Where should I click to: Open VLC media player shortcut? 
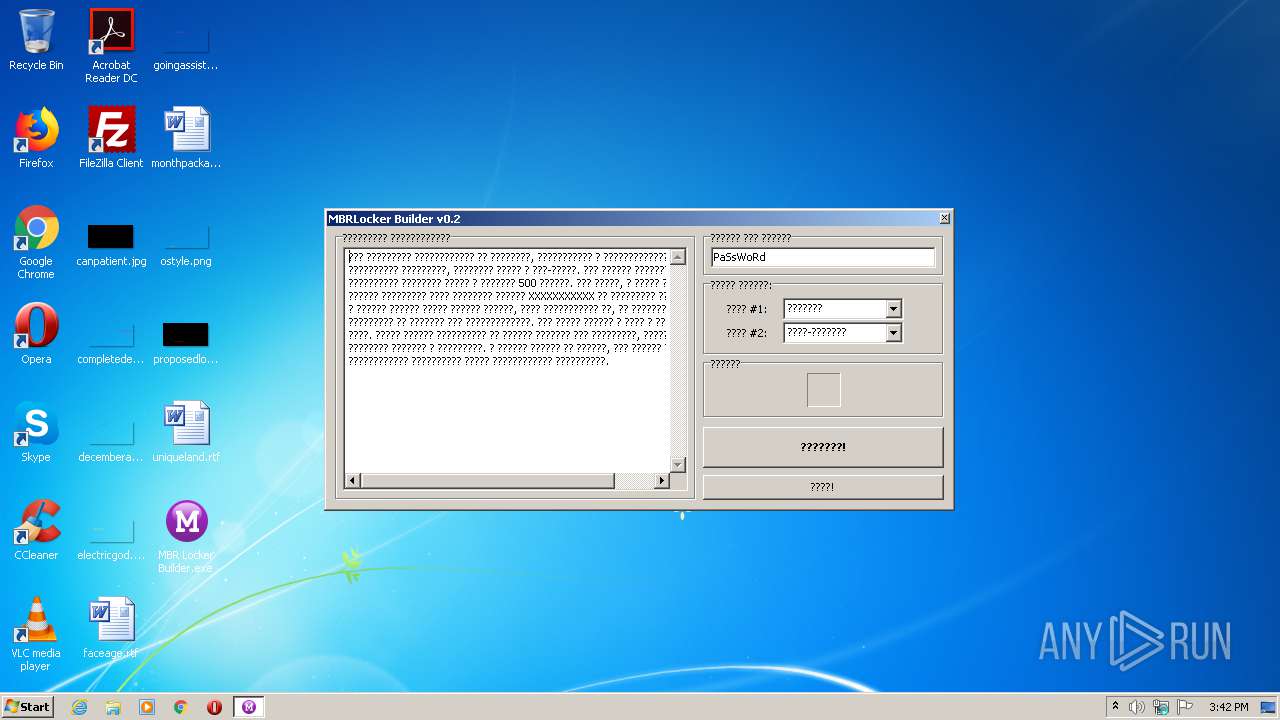(x=36, y=634)
